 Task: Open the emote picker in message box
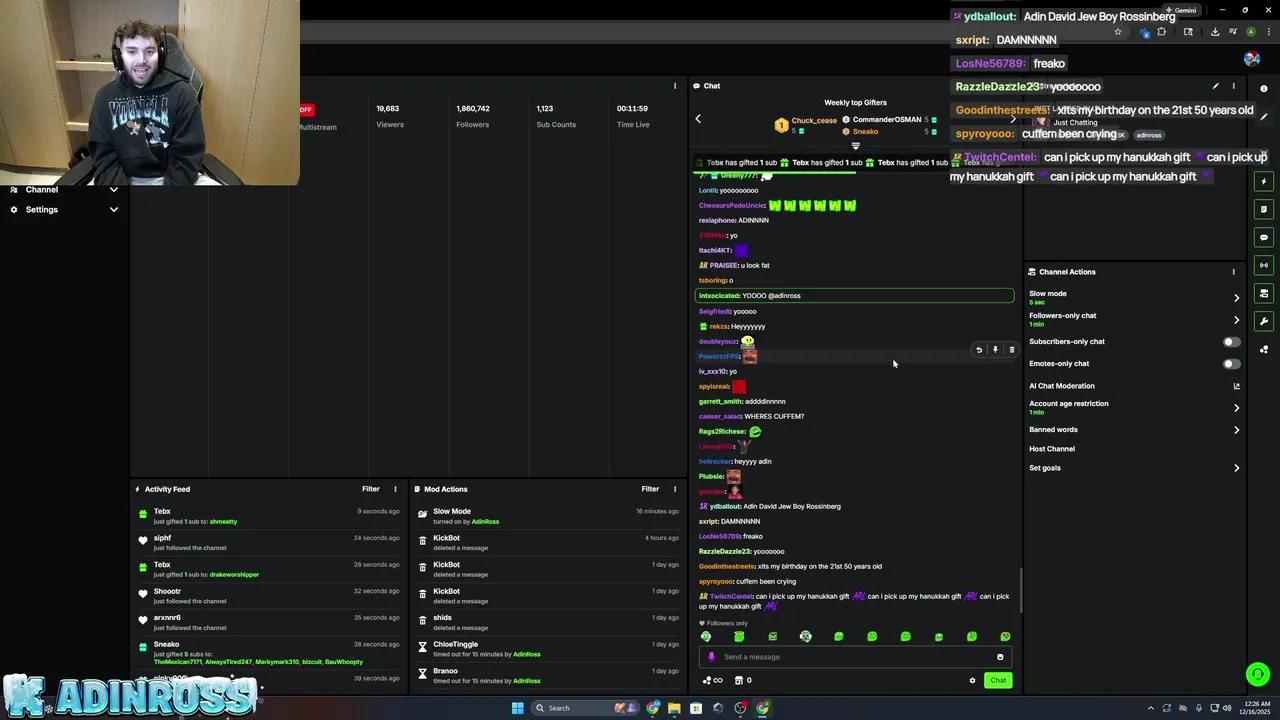(1000, 657)
